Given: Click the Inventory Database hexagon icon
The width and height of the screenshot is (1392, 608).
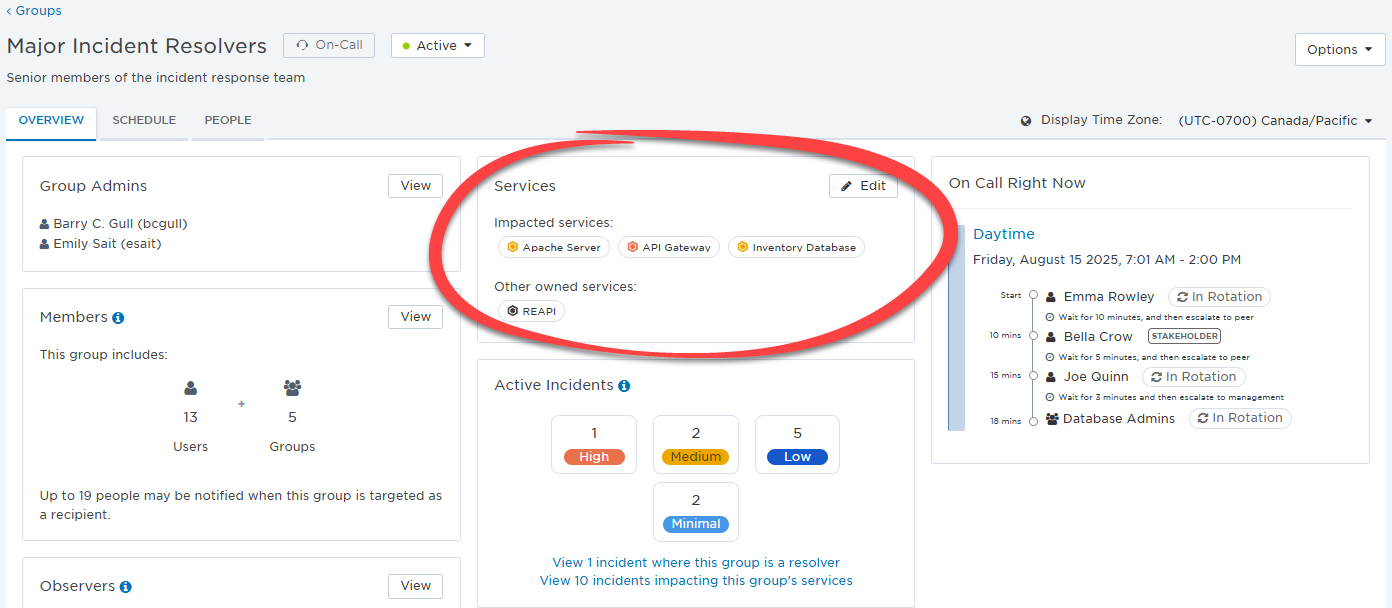Looking at the screenshot, I should coord(742,247).
